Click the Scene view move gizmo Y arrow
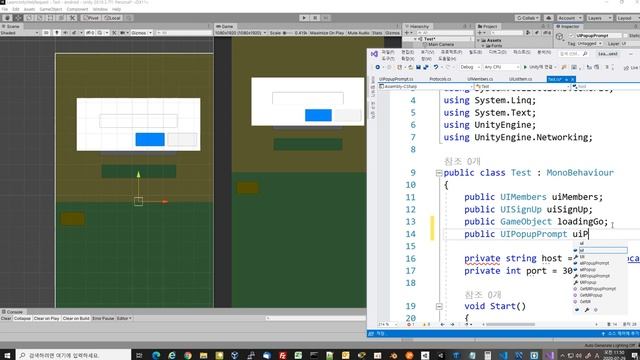Image resolution: width=640 pixels, height=360 pixels. [138, 175]
